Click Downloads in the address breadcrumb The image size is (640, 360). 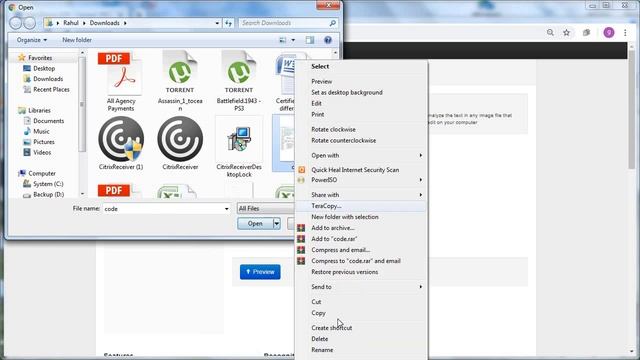[104, 23]
